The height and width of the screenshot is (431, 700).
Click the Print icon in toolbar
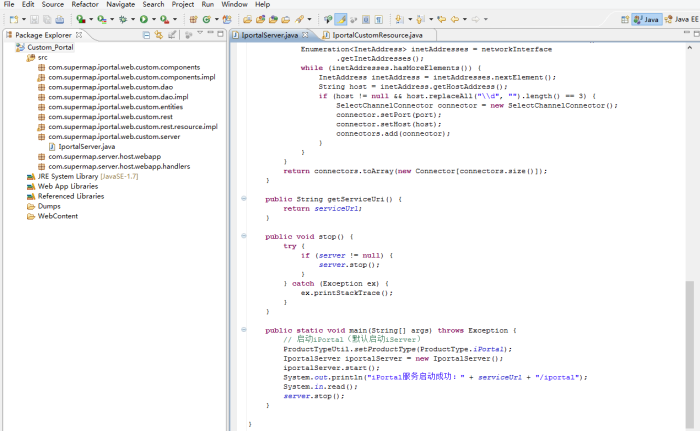point(60,19)
